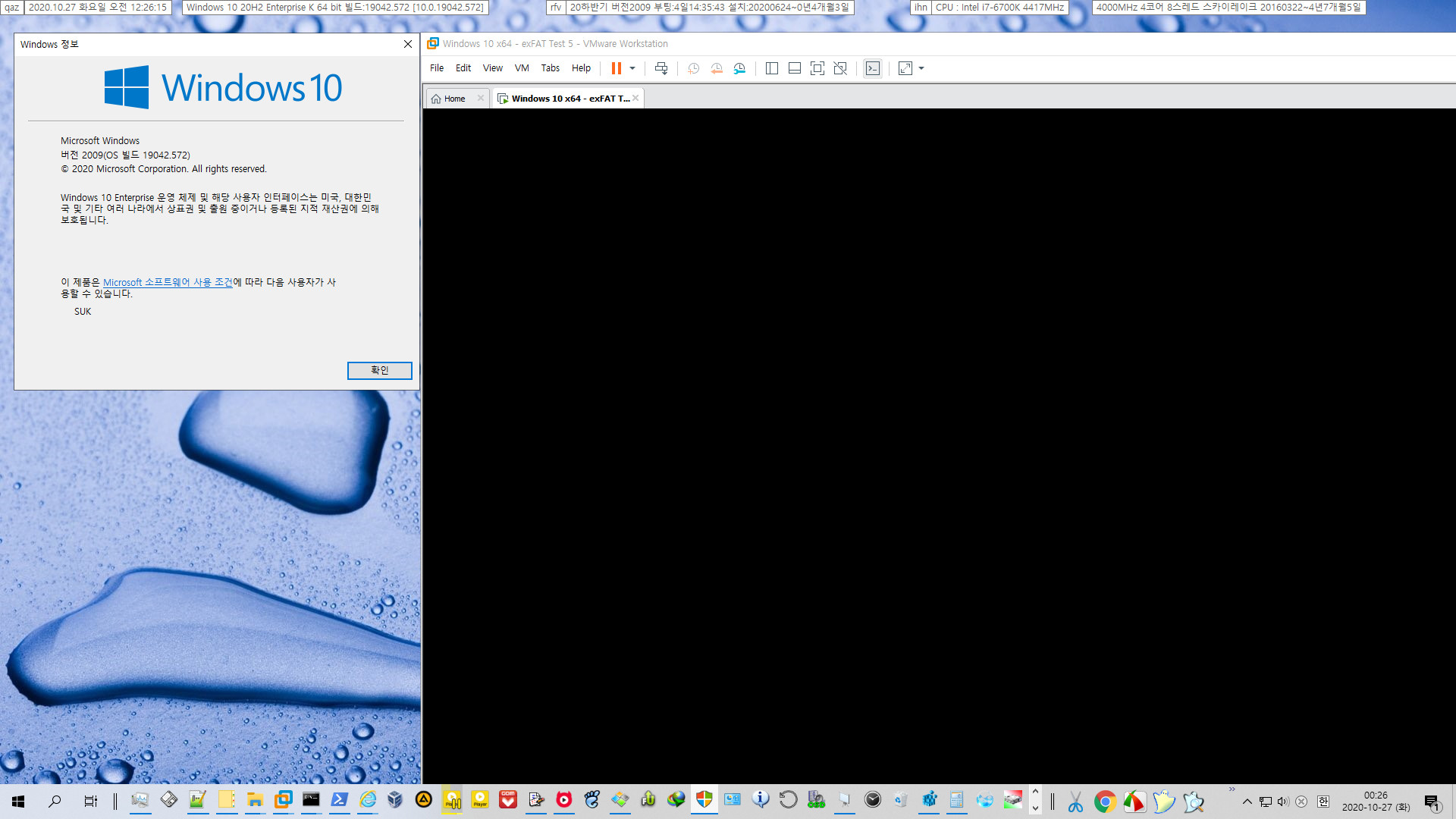Click the CPU Intel i7-6700K label

[999, 8]
